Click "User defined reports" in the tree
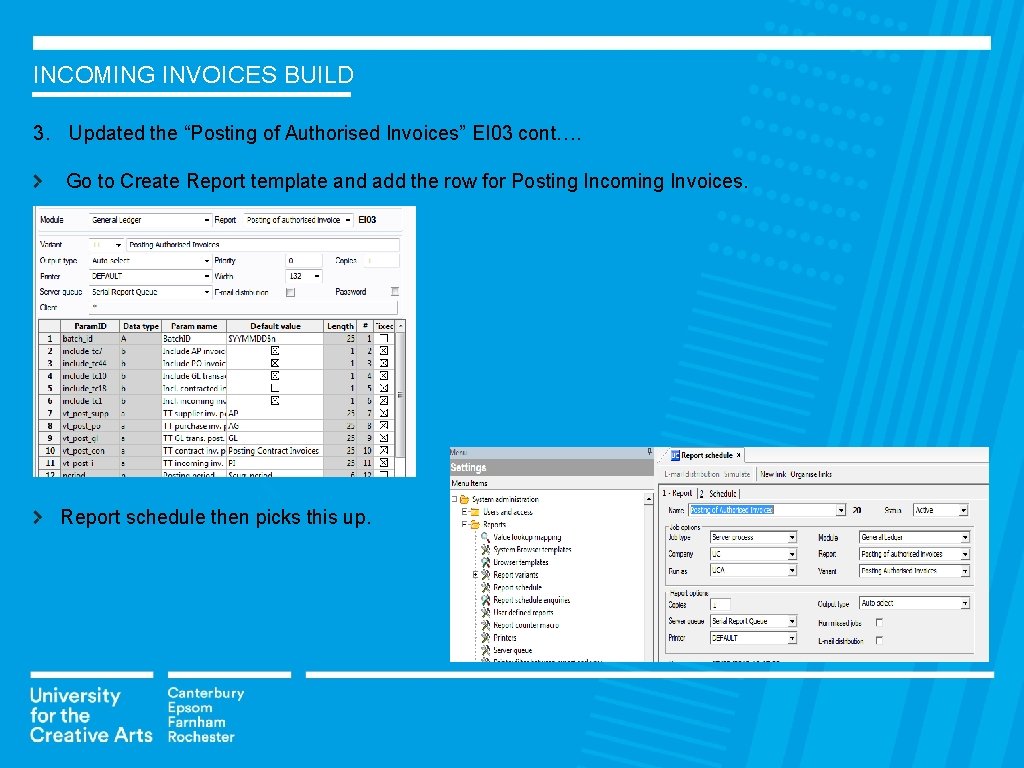 [523, 613]
